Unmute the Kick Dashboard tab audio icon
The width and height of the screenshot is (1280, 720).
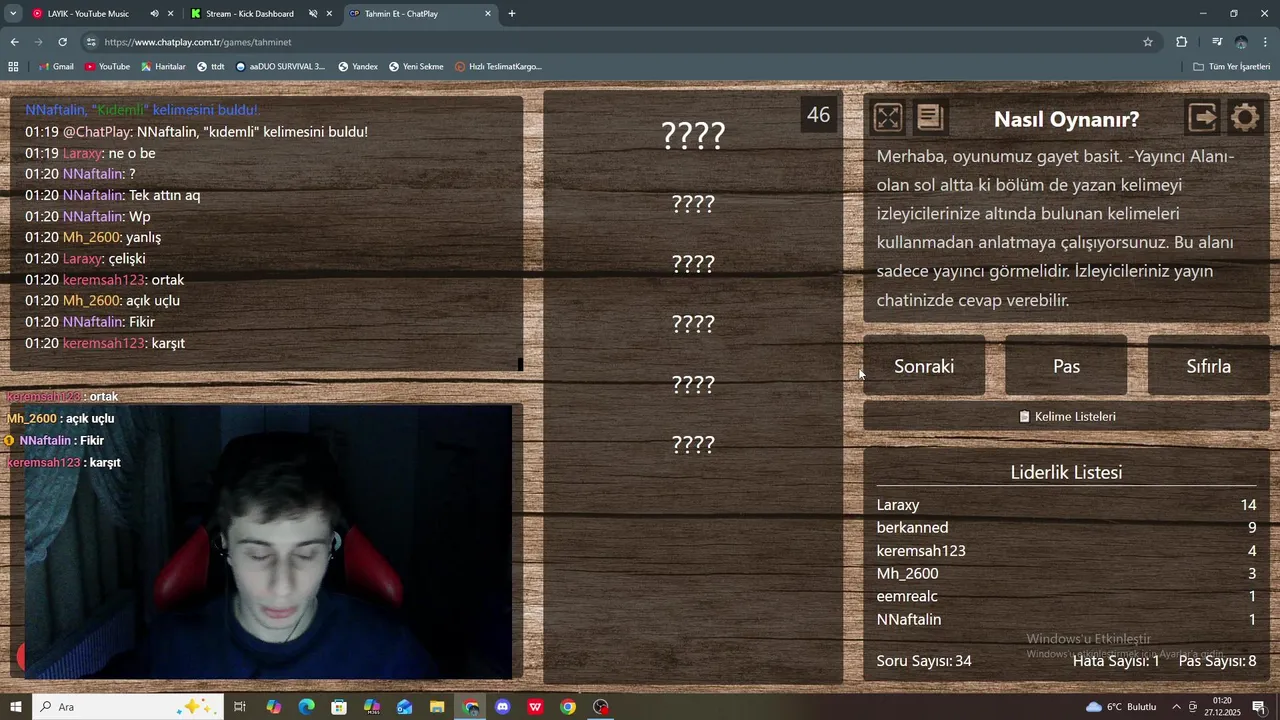click(313, 14)
